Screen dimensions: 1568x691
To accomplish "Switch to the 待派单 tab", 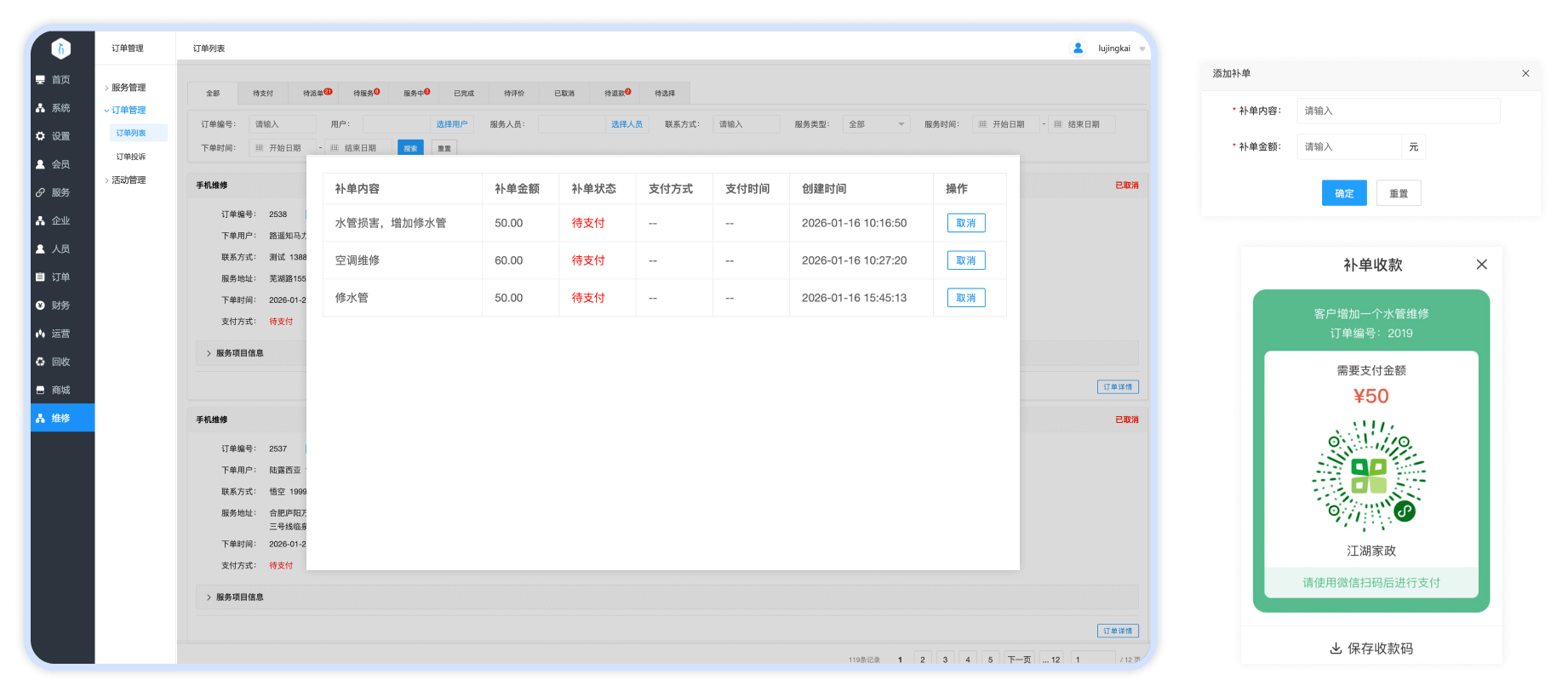I will pos(316,93).
